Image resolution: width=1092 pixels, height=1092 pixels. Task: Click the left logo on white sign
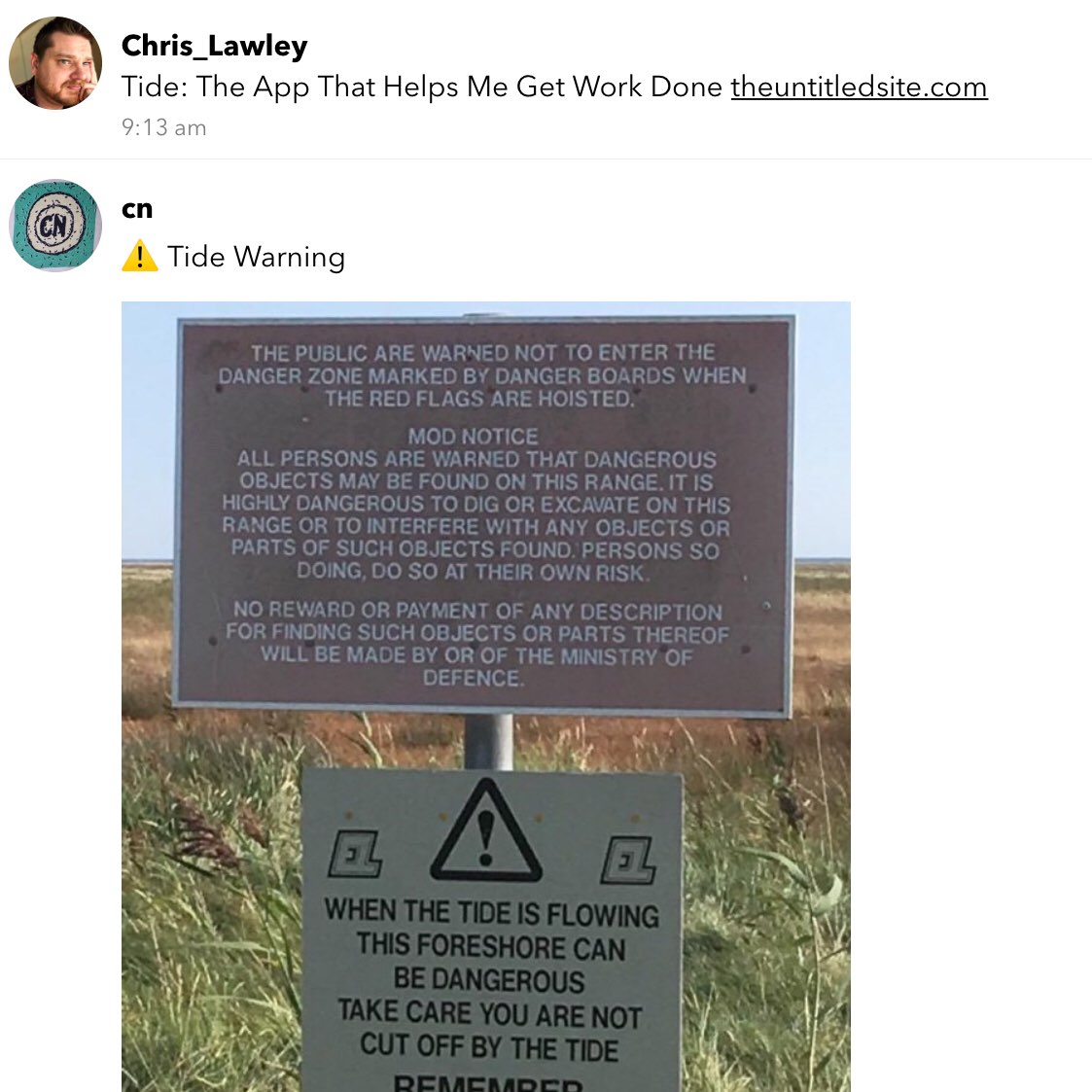(355, 853)
